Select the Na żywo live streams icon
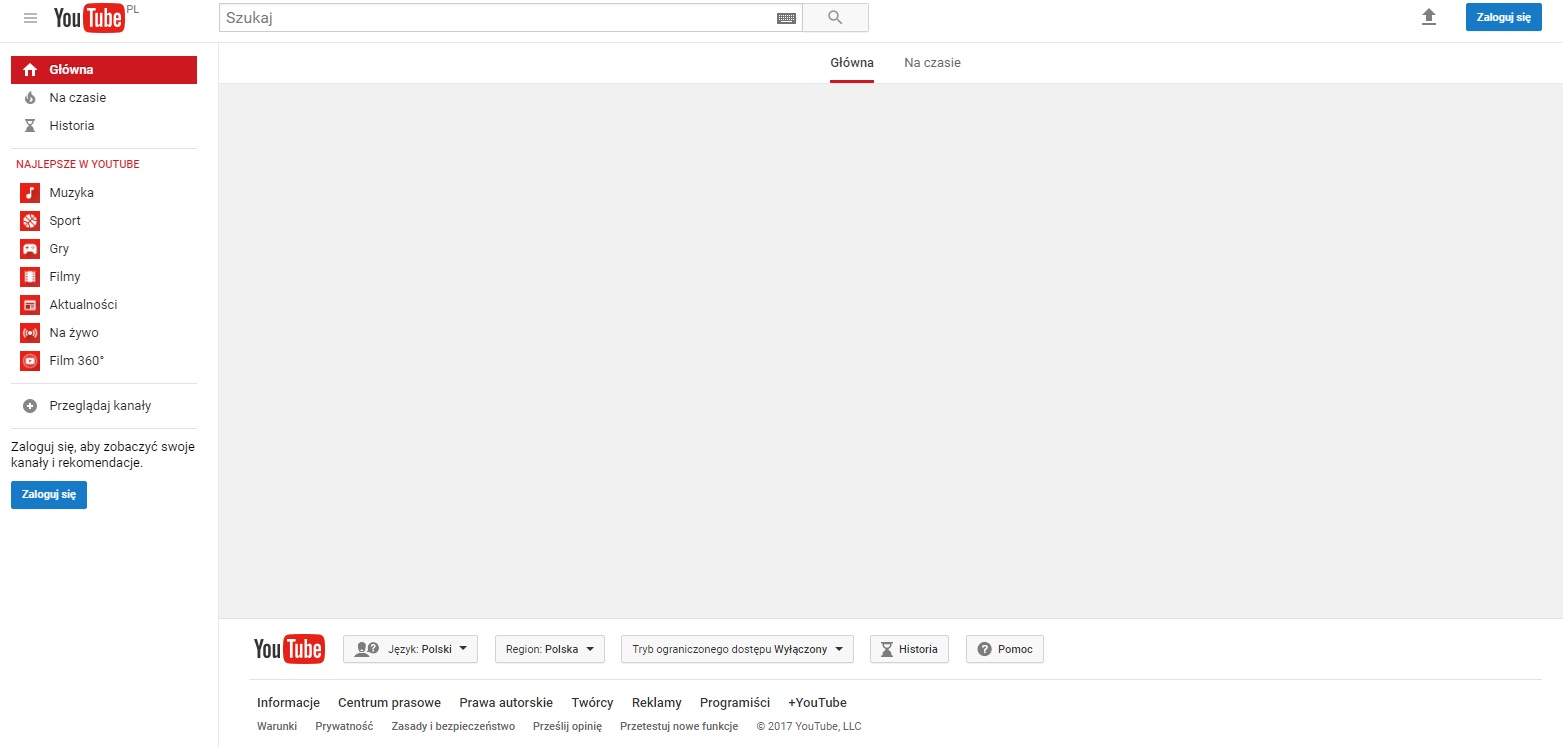 [29, 332]
